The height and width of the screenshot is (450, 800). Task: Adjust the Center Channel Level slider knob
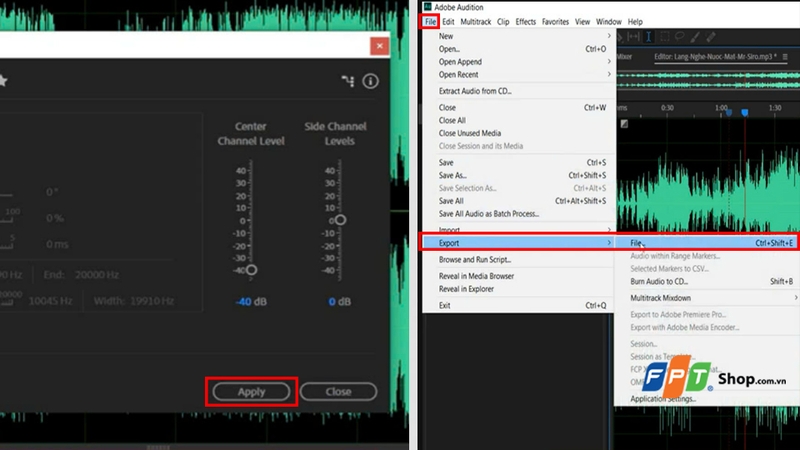click(x=251, y=270)
